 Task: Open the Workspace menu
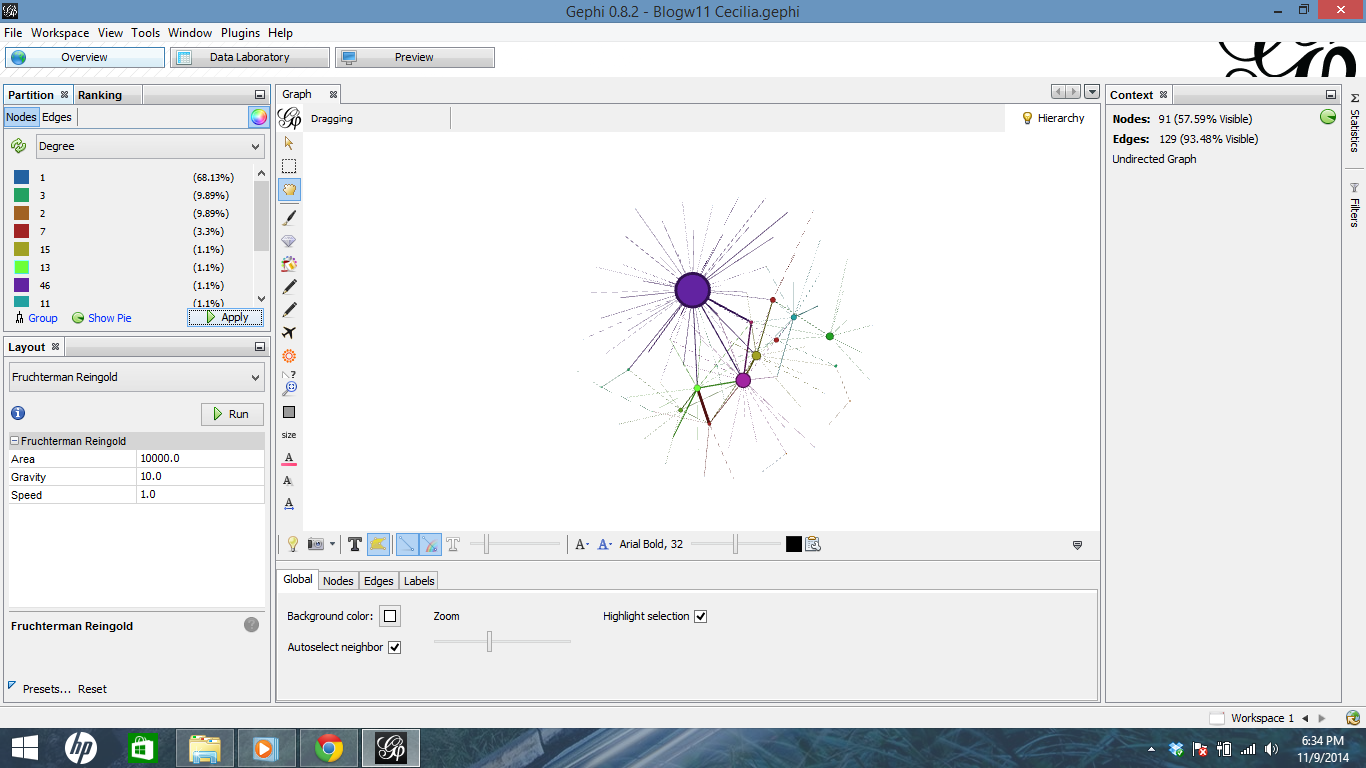(x=60, y=33)
